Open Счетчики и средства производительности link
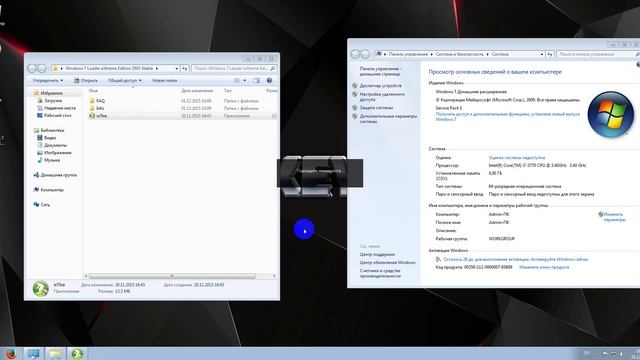The image size is (640, 360). point(380,273)
